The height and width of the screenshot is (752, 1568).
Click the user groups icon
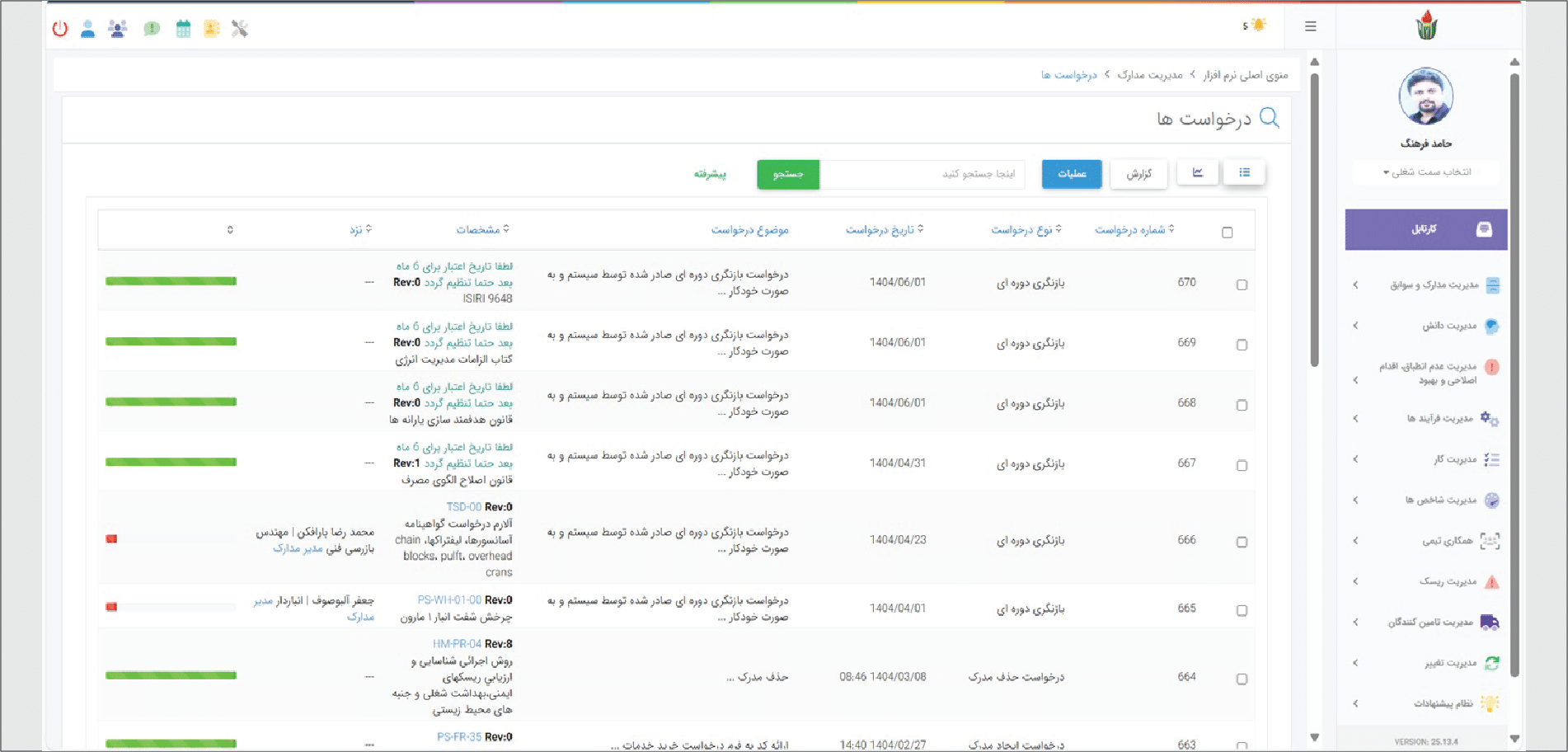pyautogui.click(x=118, y=29)
